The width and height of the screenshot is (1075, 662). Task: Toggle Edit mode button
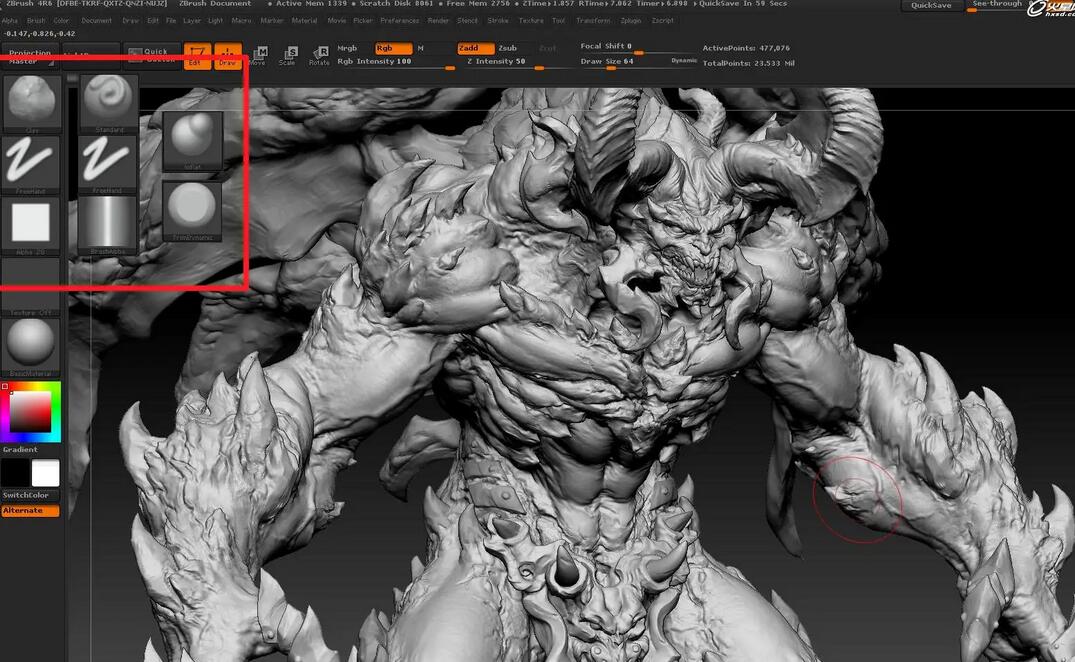pos(197,56)
